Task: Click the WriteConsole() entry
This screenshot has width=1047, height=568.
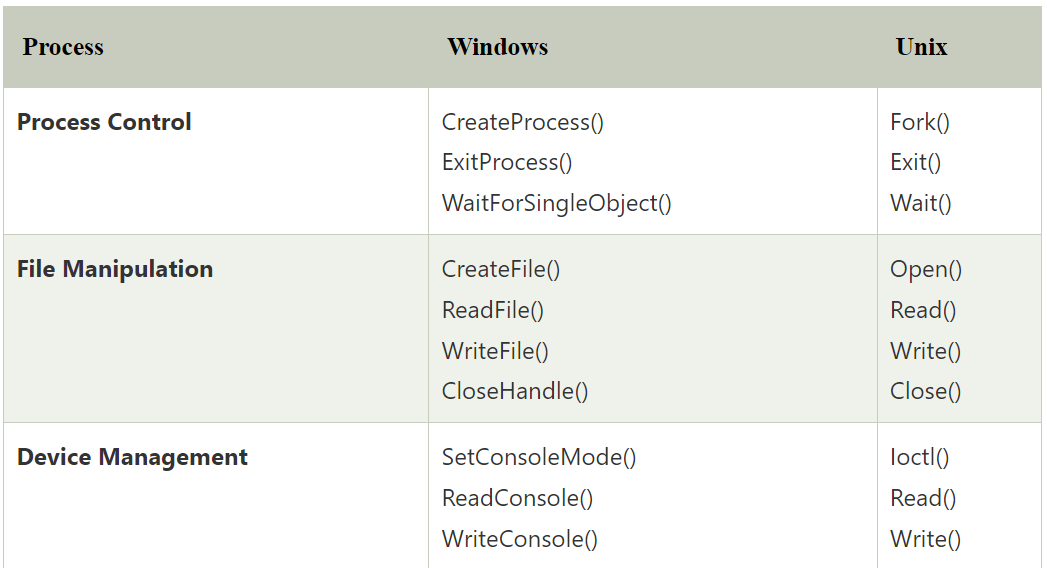Action: point(519,539)
